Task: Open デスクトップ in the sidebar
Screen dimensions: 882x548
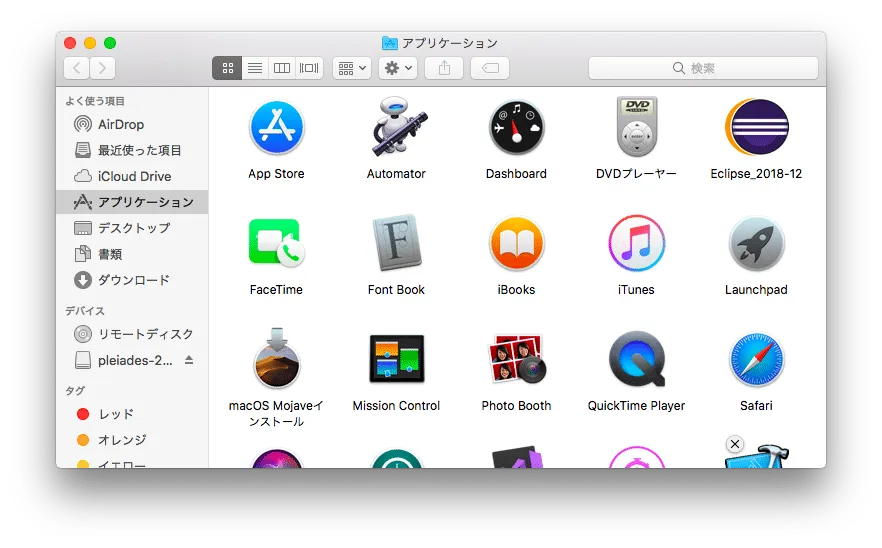Action: 132,228
